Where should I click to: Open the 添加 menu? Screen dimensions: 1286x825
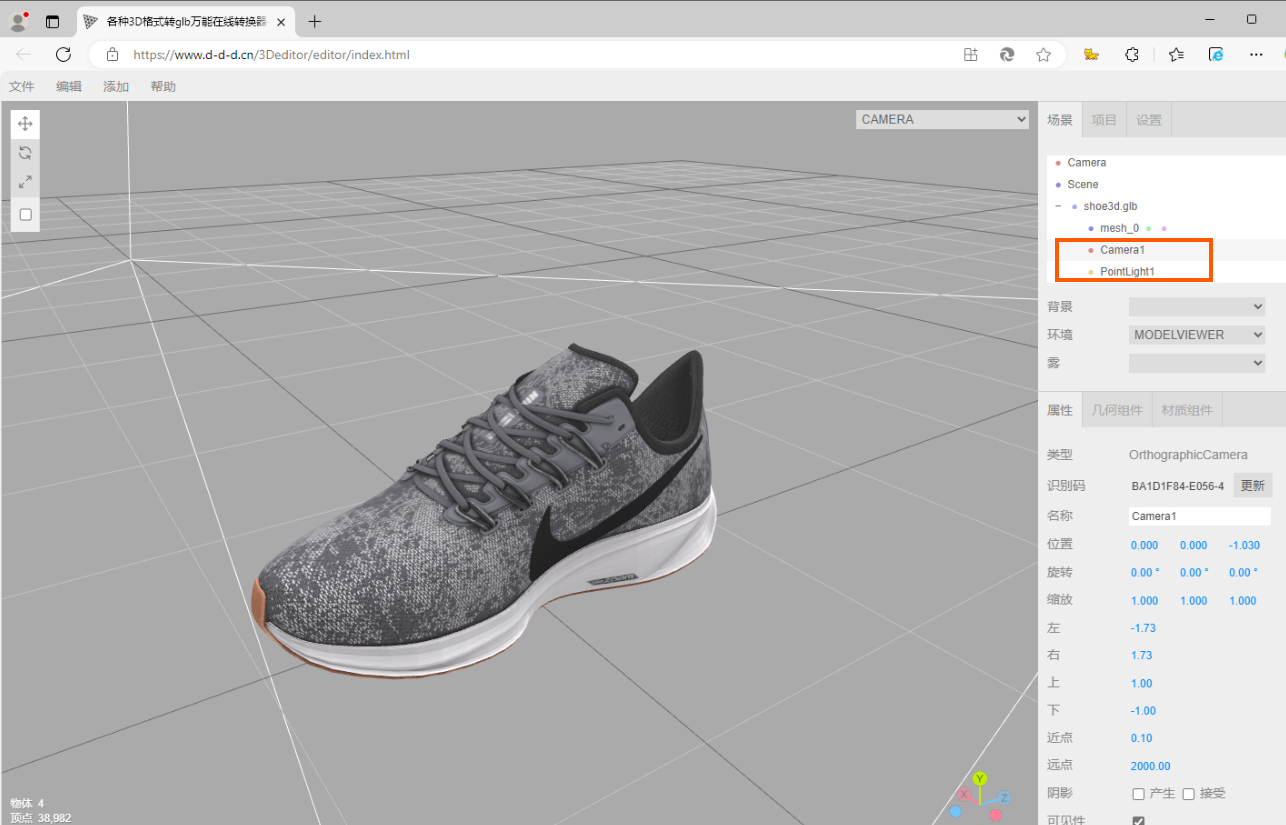click(116, 87)
